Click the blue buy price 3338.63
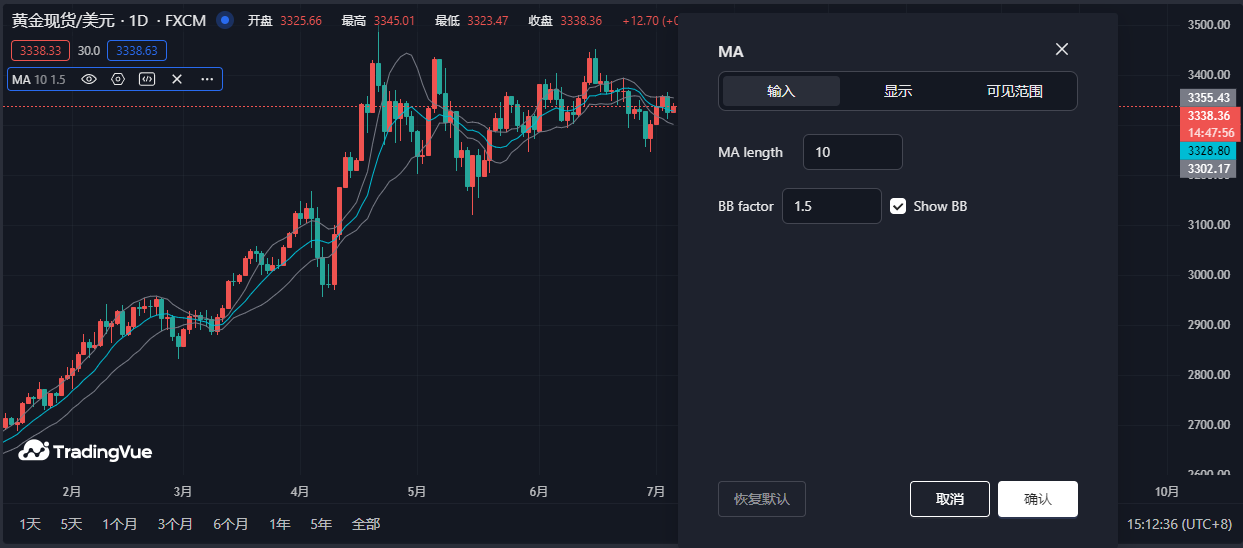 point(138,50)
